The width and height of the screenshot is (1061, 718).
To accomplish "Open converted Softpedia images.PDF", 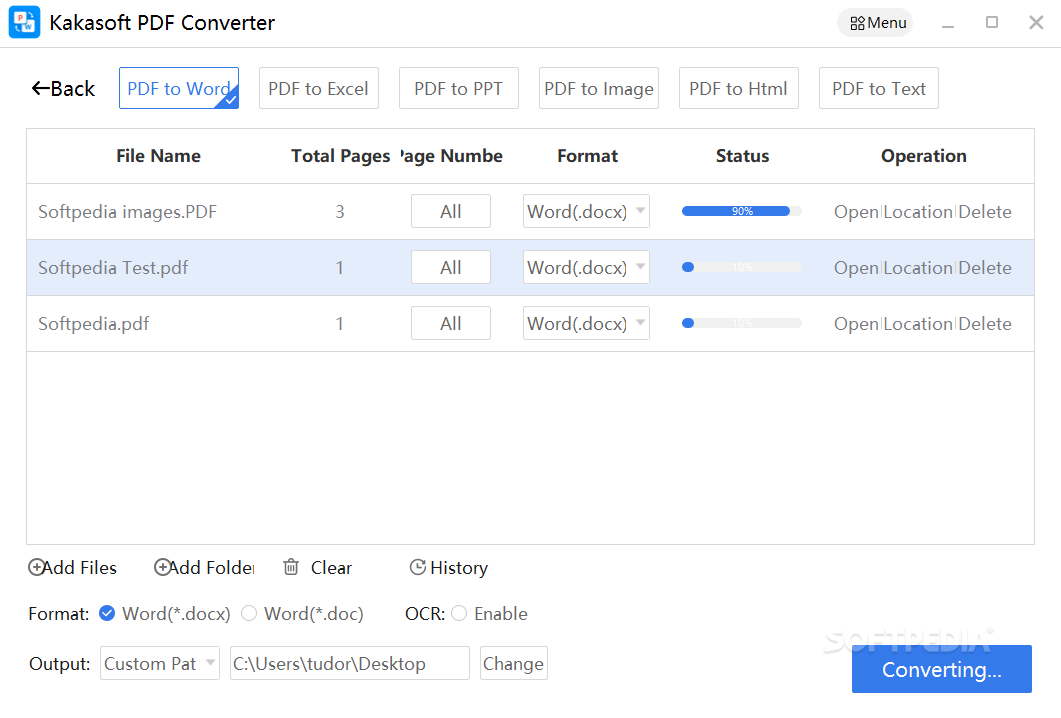I will click(856, 212).
